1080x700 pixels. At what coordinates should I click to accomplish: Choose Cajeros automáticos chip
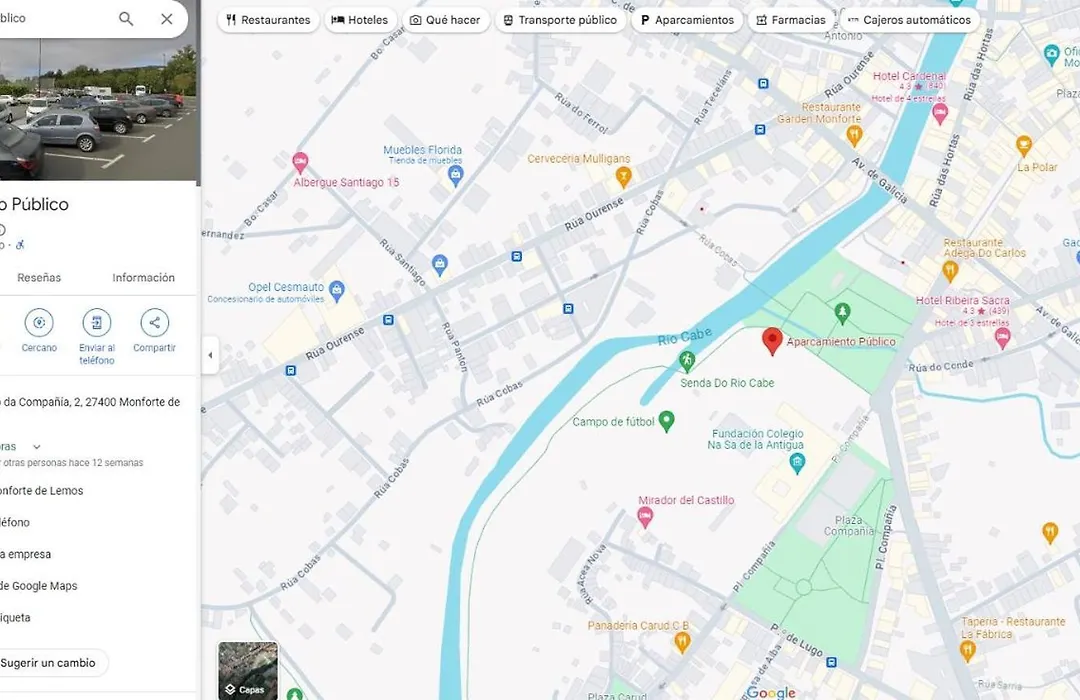[909, 20]
